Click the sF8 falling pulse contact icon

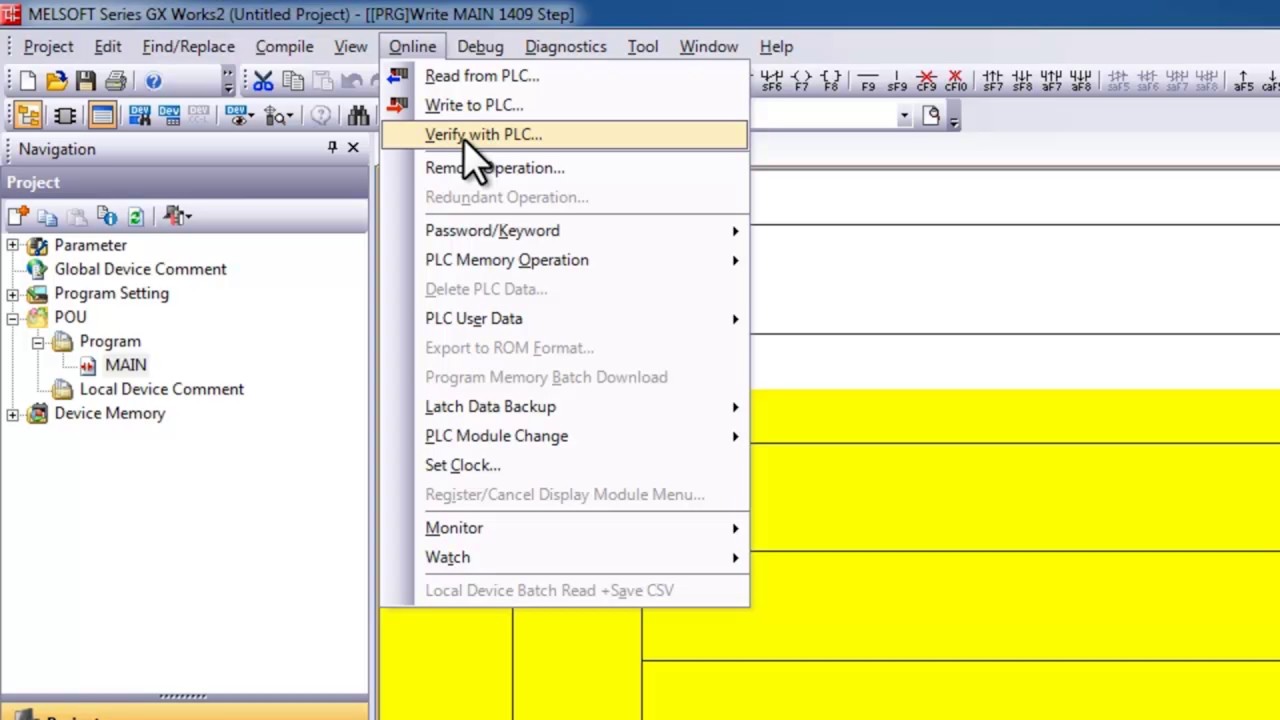click(x=1022, y=81)
